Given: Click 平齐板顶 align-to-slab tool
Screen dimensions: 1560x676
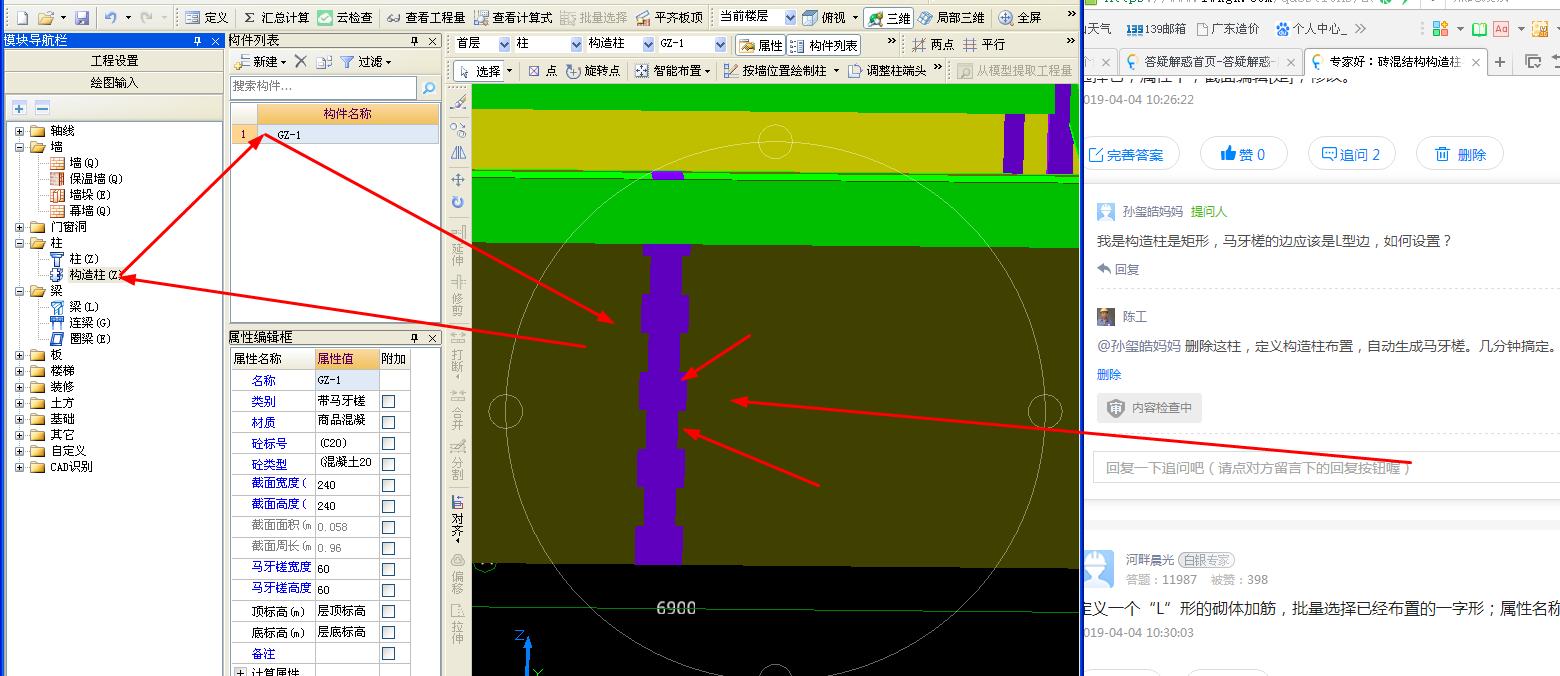Looking at the screenshot, I should tap(669, 17).
